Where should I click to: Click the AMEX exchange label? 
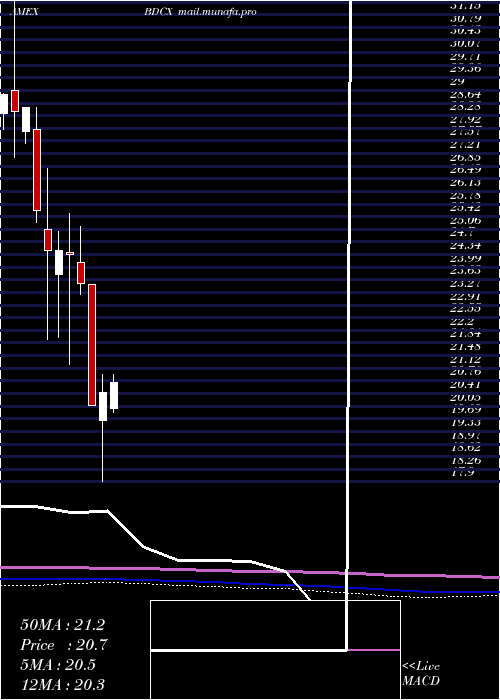pyautogui.click(x=24, y=12)
